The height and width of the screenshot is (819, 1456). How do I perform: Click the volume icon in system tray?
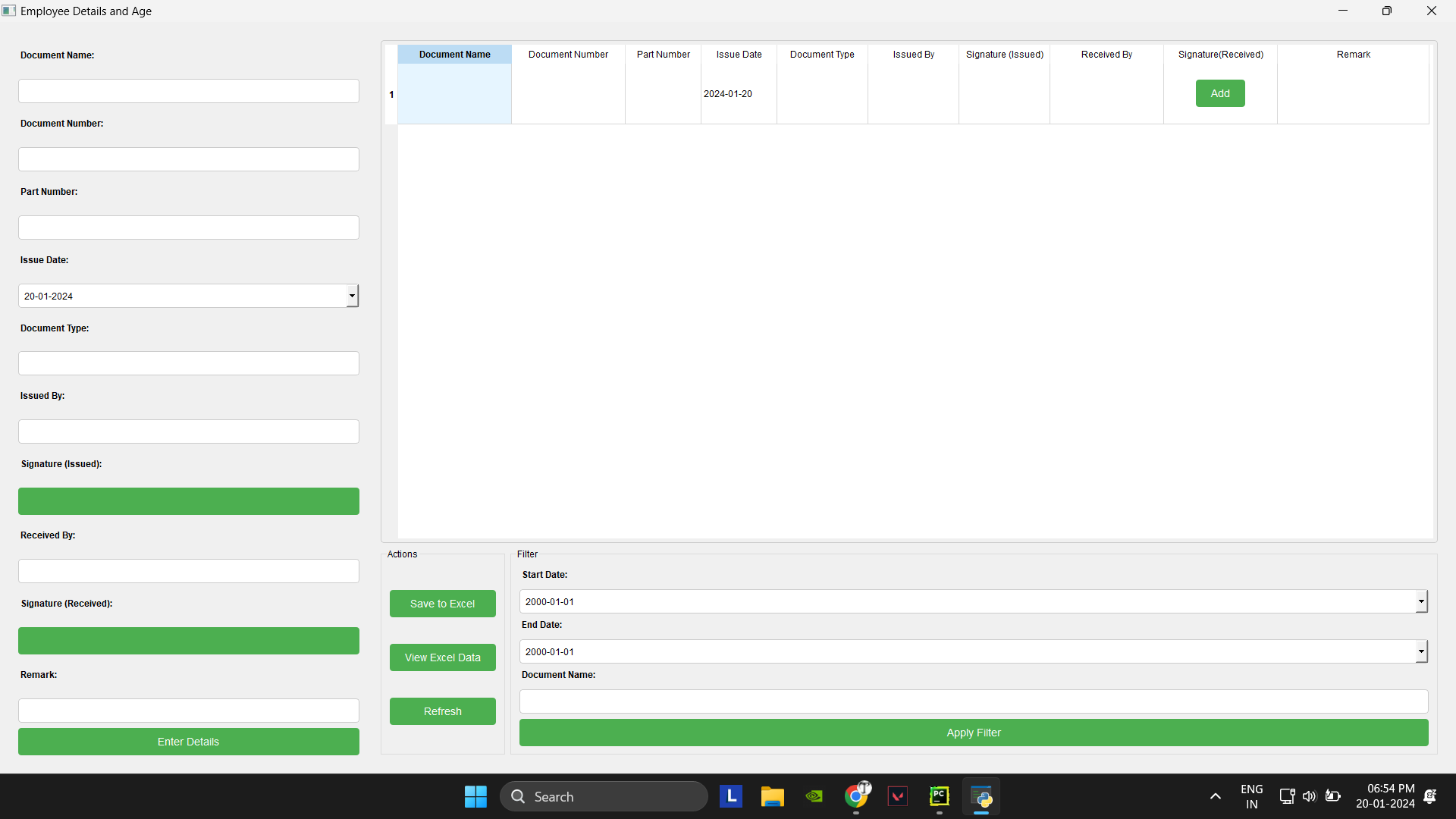[1309, 796]
